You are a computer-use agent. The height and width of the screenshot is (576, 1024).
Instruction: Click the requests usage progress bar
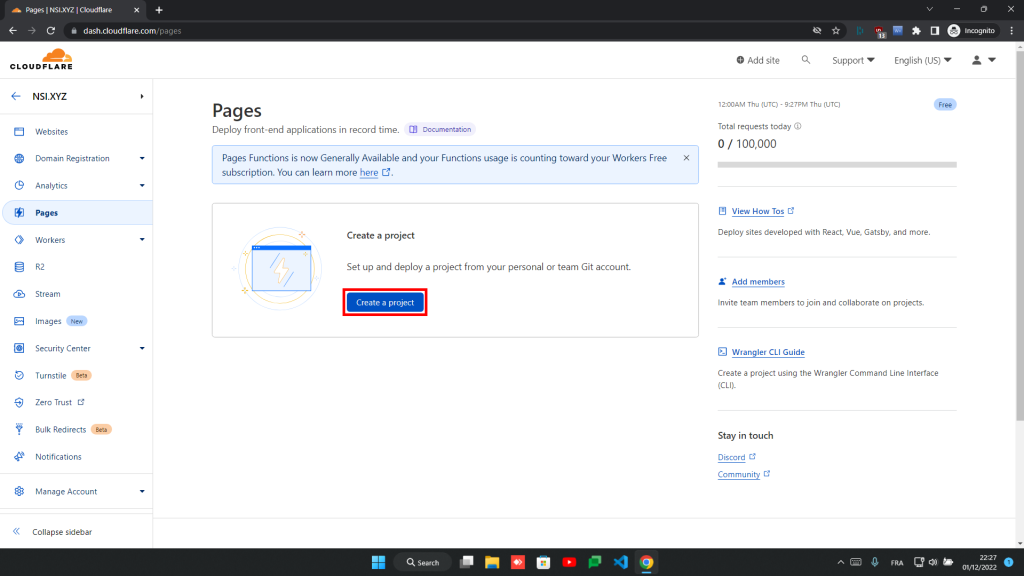tap(837, 165)
